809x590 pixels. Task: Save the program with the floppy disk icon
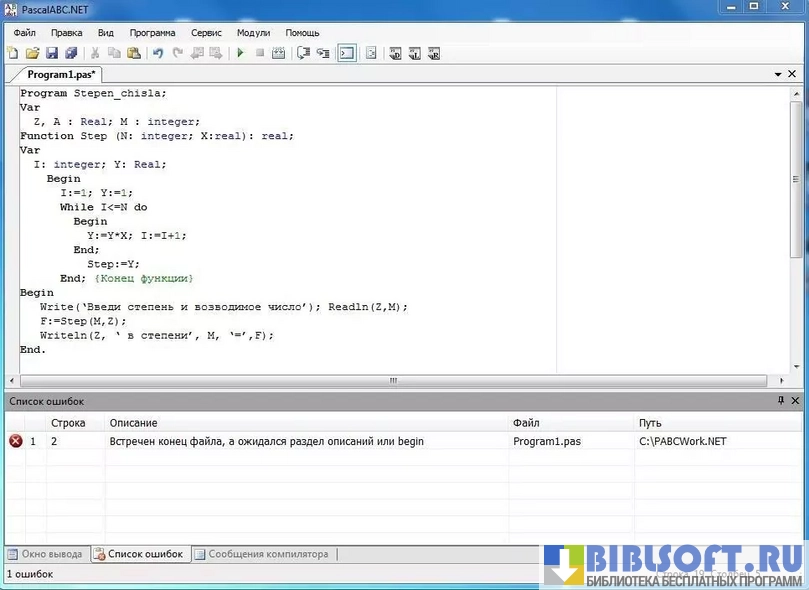[52, 53]
